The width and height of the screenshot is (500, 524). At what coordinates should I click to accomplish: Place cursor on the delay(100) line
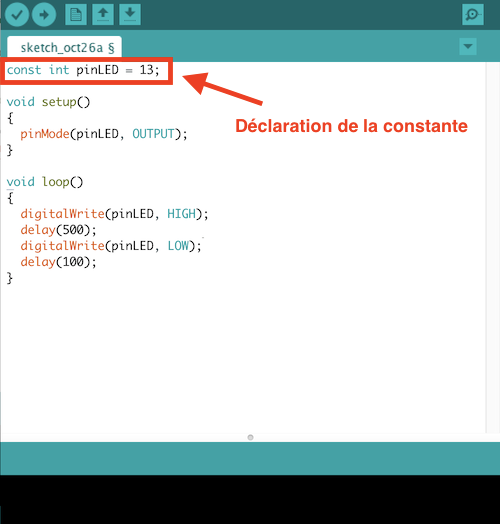coord(58,262)
